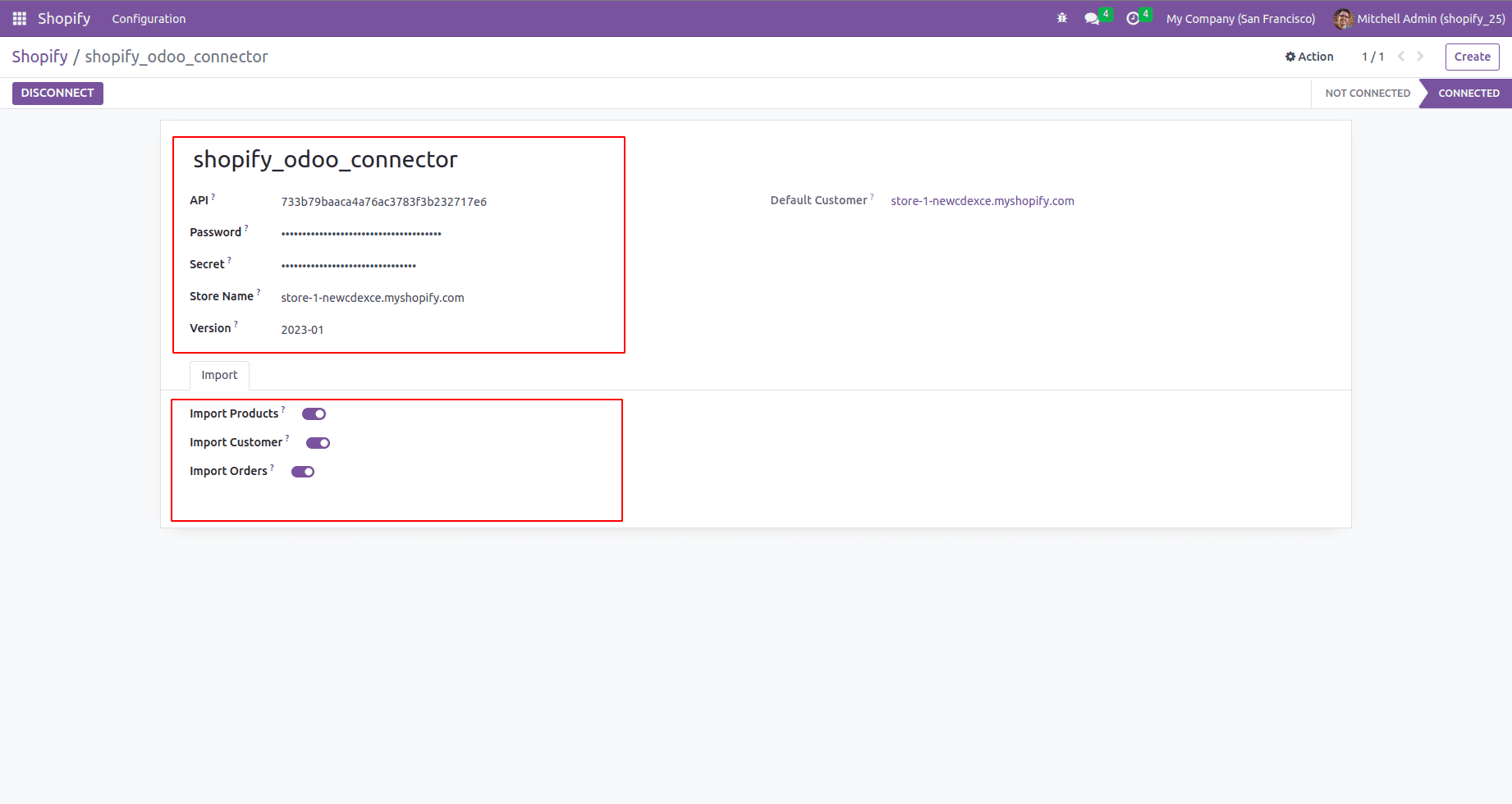Click Mitchell Admin avatar picture
Image resolution: width=1512 pixels, height=804 pixels.
[1343, 18]
